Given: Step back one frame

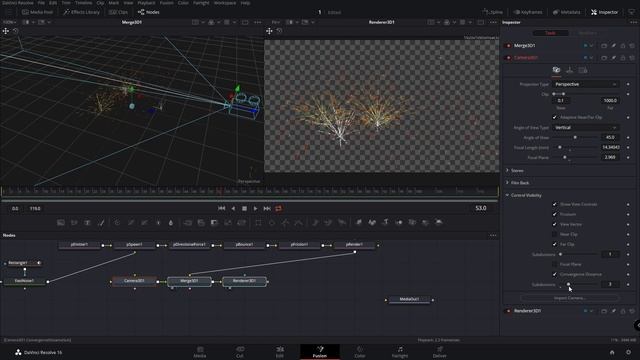Looking at the screenshot, I should click(x=233, y=209).
